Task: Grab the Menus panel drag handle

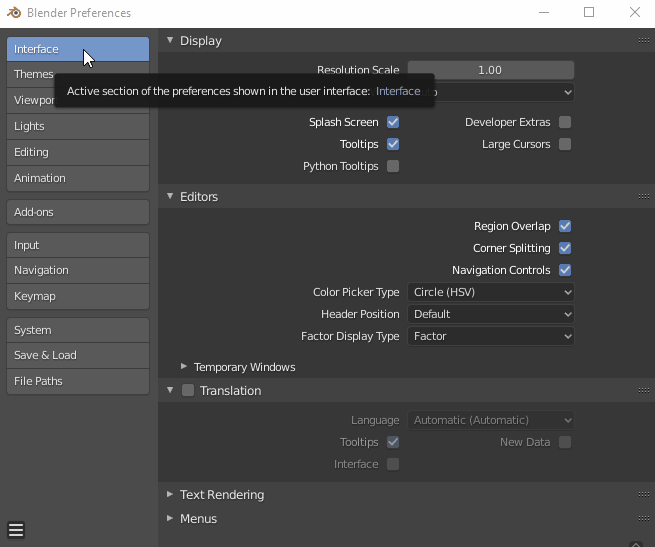Action: 643,519
